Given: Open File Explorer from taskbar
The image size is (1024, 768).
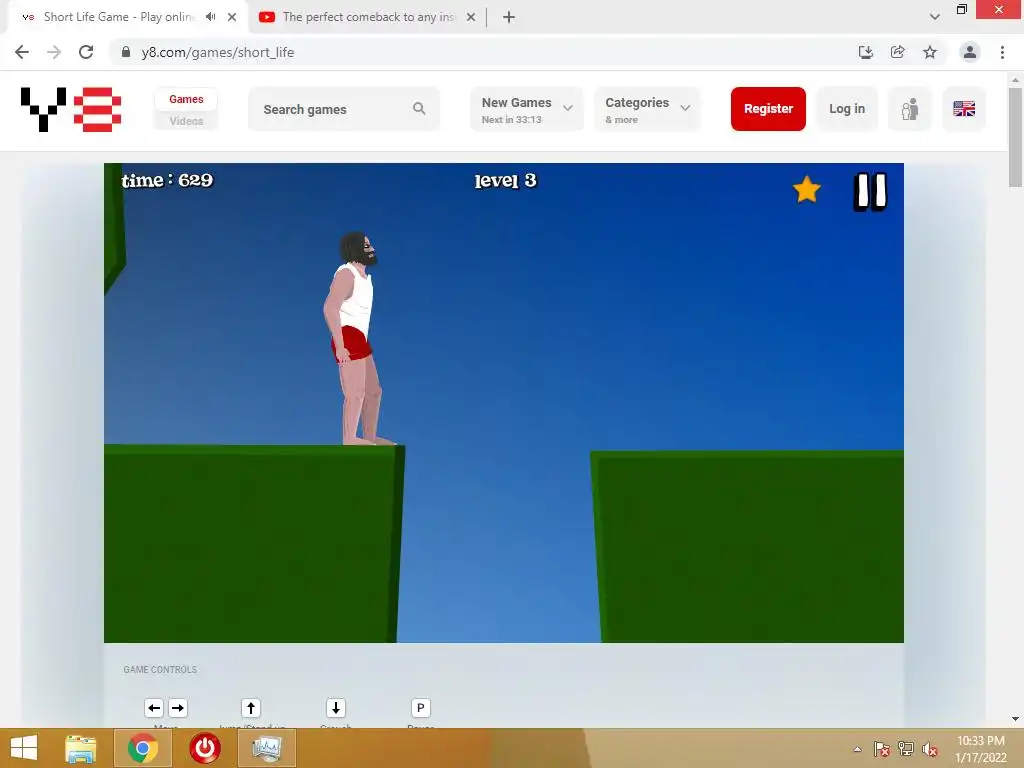Looking at the screenshot, I should 81,748.
